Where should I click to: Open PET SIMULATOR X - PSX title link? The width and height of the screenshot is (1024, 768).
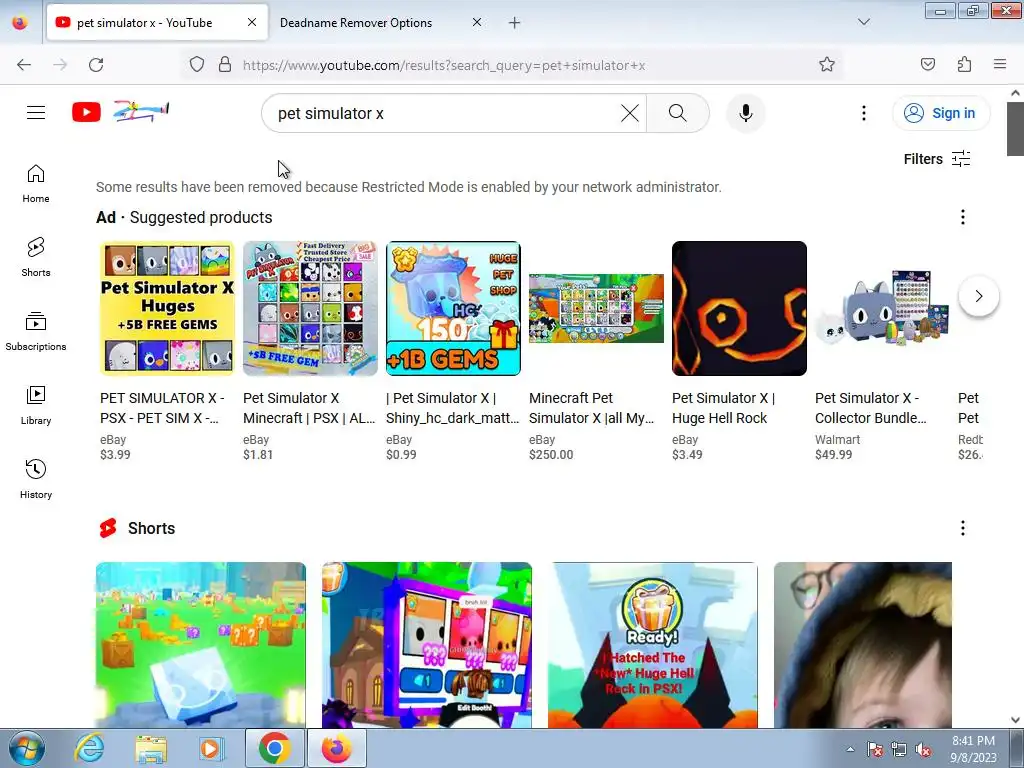163,408
